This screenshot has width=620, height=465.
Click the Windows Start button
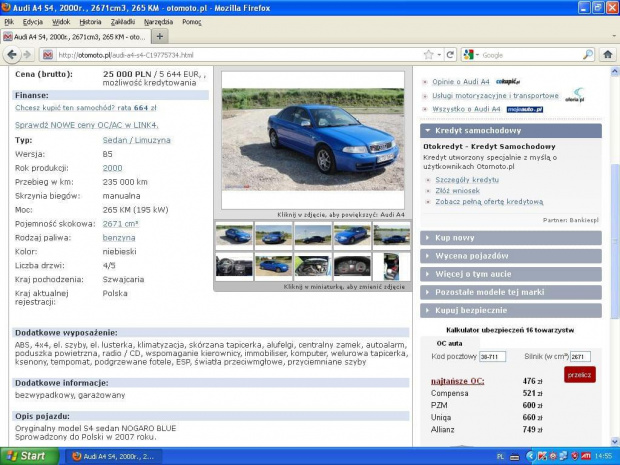[x=29, y=456]
